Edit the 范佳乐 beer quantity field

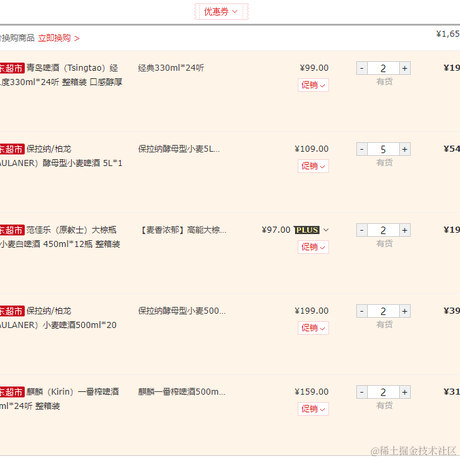tap(383, 230)
